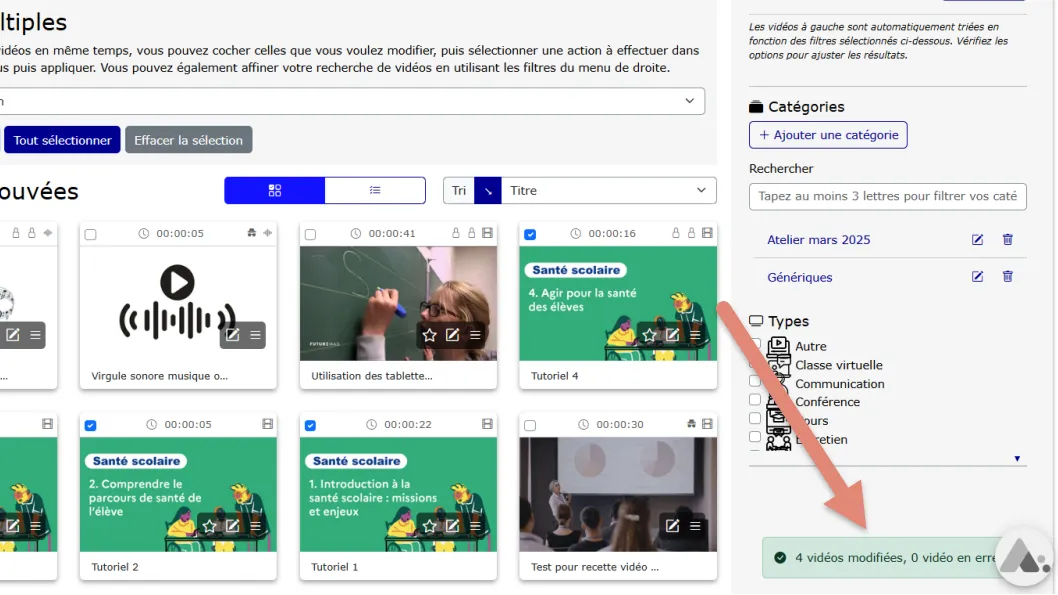Delete the Atelier mars 2025 category
Image resolution: width=1058 pixels, height=595 pixels.
coord(1007,239)
